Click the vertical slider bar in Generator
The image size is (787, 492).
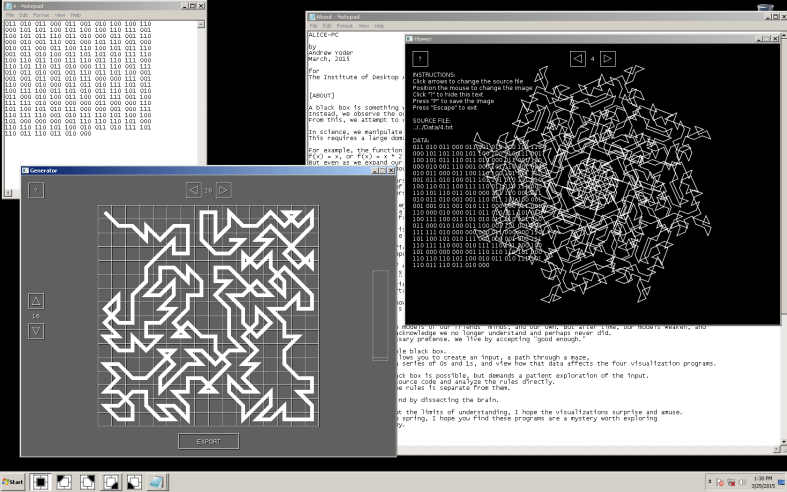(379, 314)
